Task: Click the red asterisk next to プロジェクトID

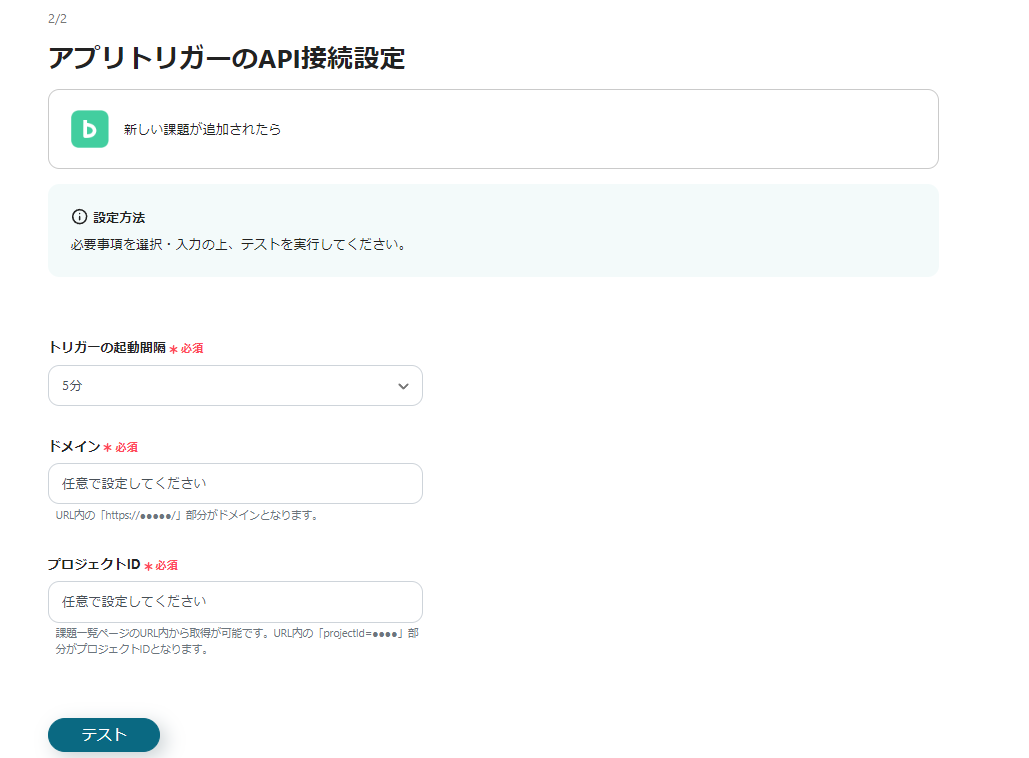Action: point(148,566)
